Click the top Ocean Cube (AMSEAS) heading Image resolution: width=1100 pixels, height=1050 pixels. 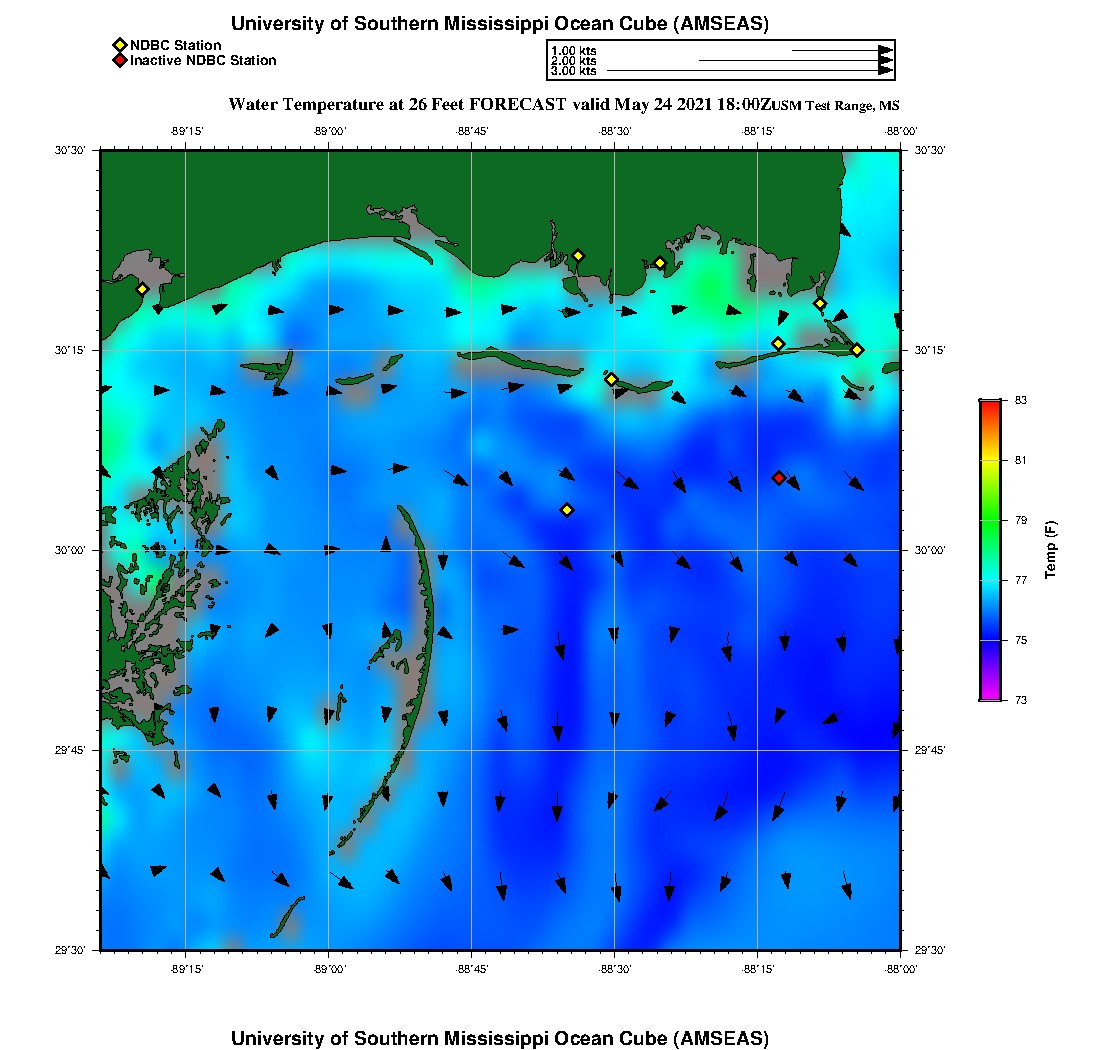(x=499, y=24)
